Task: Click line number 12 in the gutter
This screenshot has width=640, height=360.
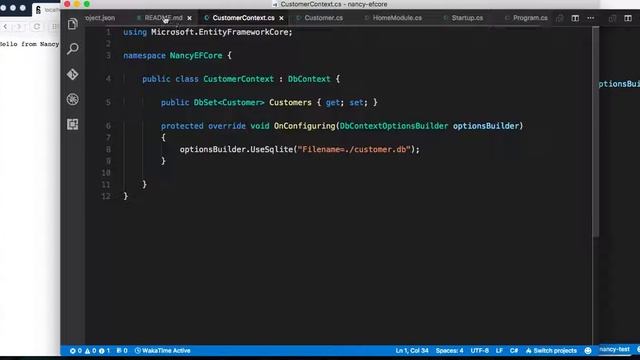Action: (106, 196)
